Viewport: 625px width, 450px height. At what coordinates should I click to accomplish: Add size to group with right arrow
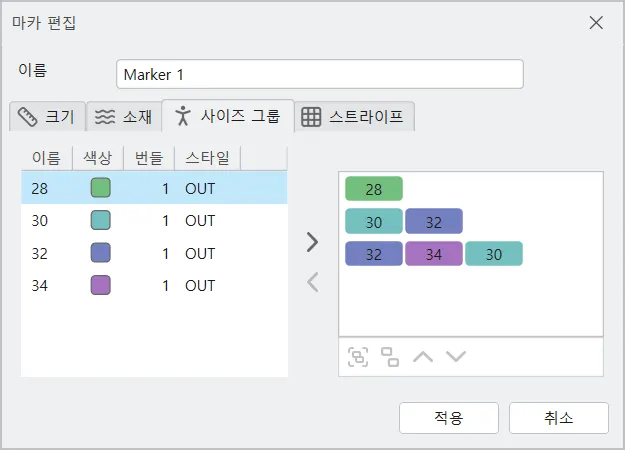coord(313,242)
